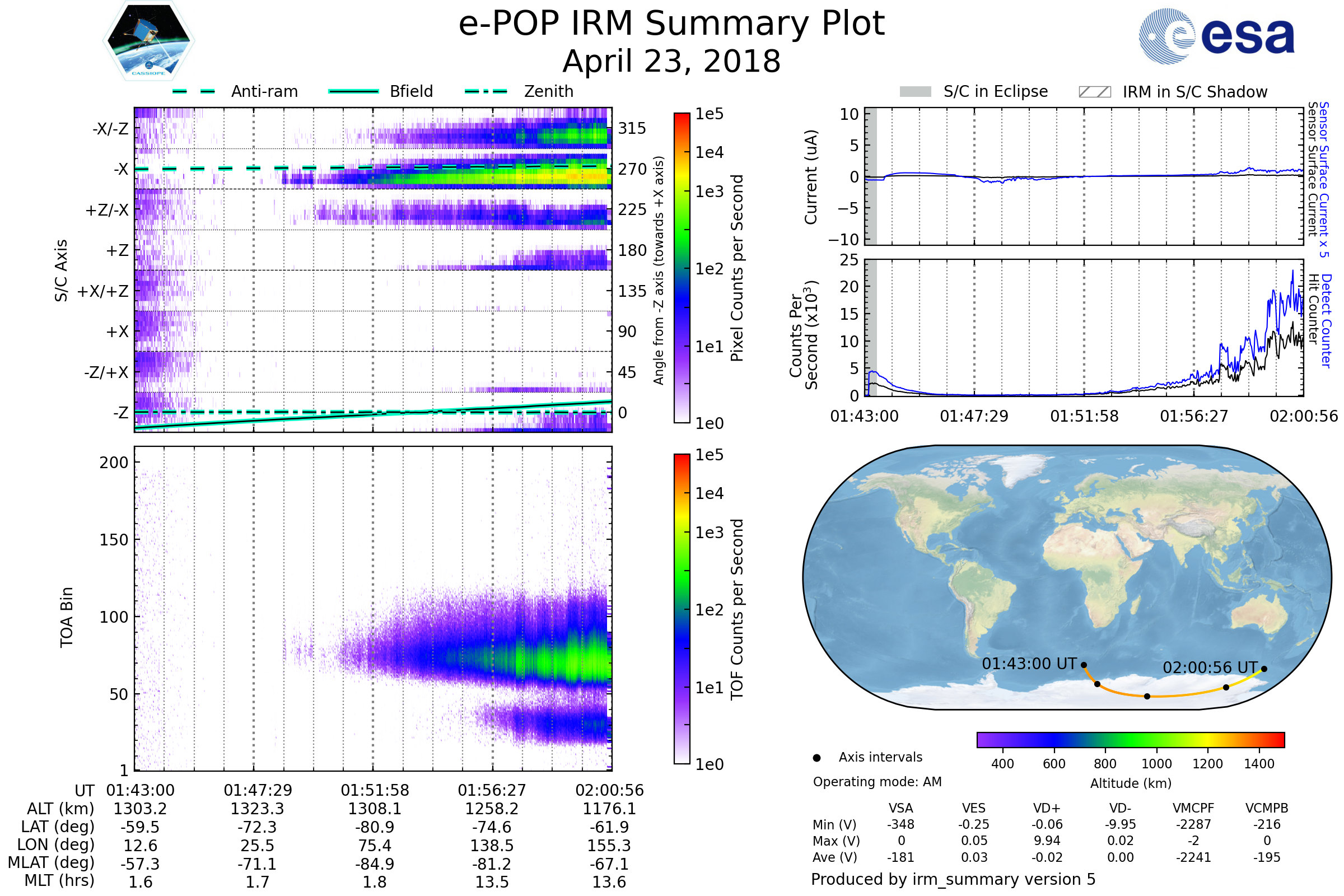Viewport: 1344px width, 896px height.
Task: Click the Zenith dash-dot legend marker
Action: pyautogui.click(x=486, y=91)
